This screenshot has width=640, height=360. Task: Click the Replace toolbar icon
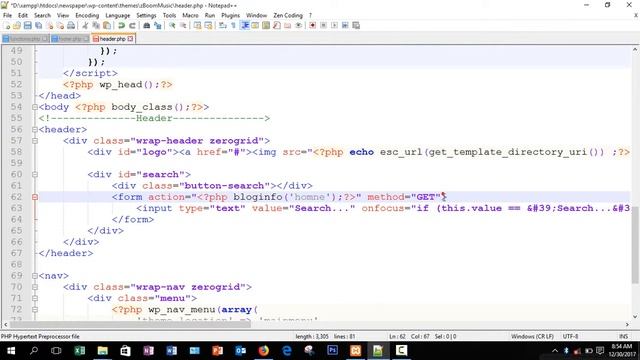[157, 25]
